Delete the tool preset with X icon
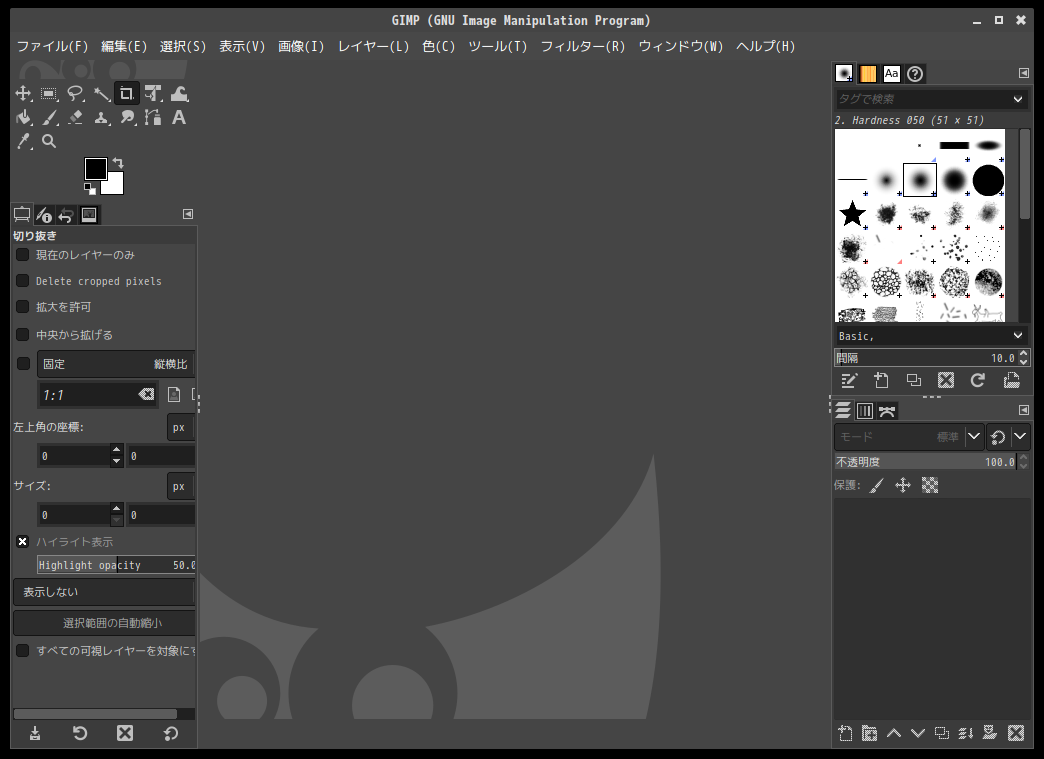 coord(125,733)
